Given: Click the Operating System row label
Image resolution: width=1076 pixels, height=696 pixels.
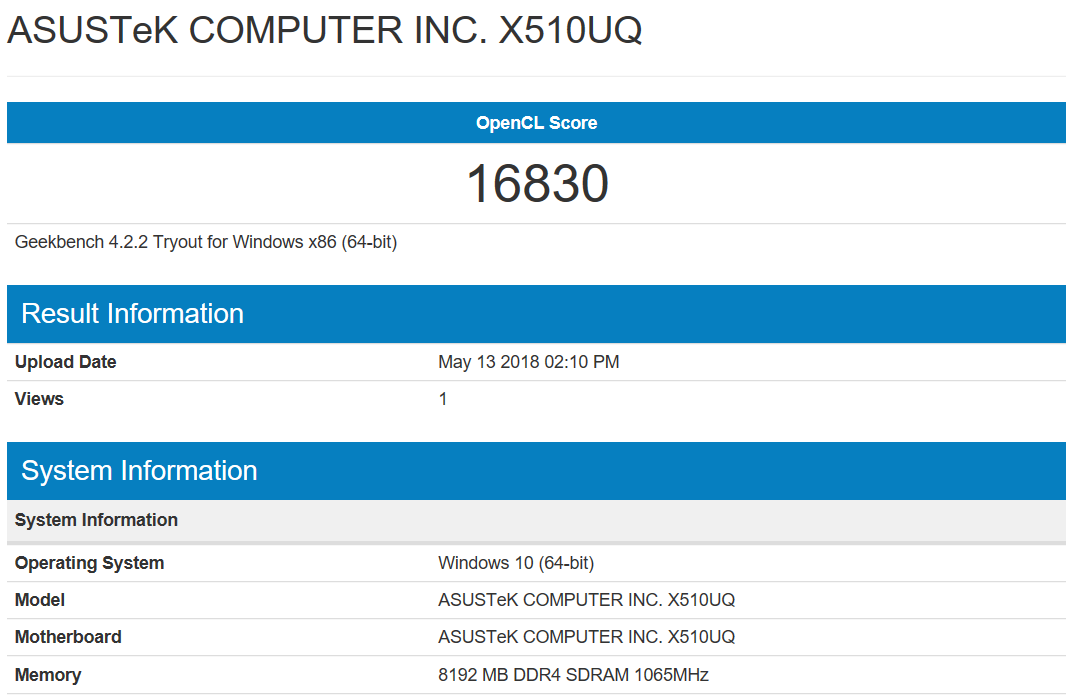Looking at the screenshot, I should point(89,563).
